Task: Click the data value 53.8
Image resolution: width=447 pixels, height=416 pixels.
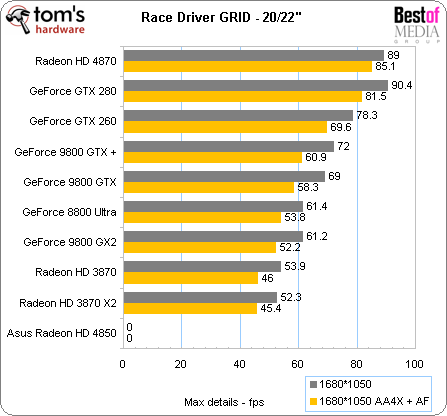Action: click(295, 217)
